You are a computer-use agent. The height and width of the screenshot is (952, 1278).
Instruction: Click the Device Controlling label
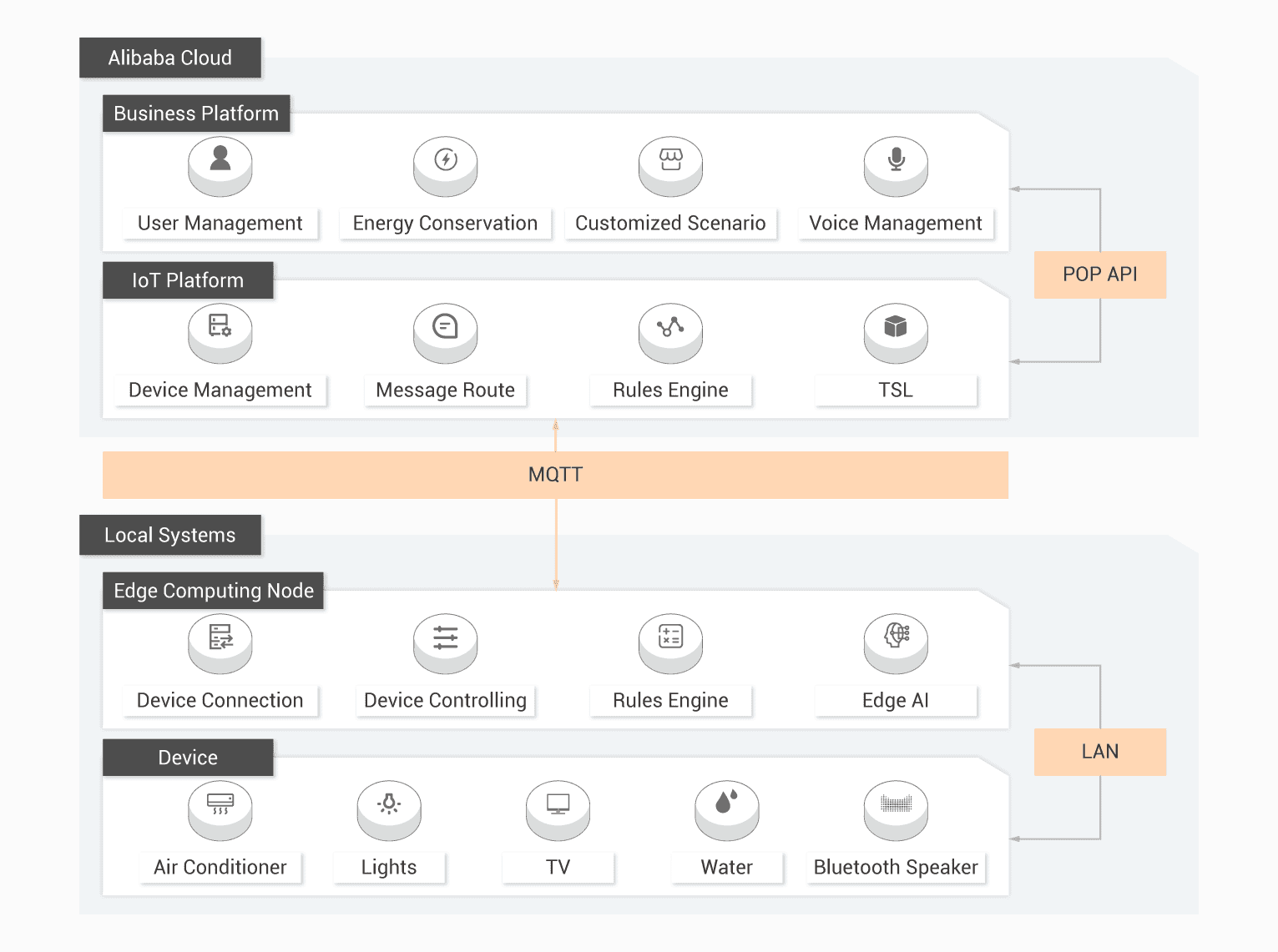coord(445,701)
